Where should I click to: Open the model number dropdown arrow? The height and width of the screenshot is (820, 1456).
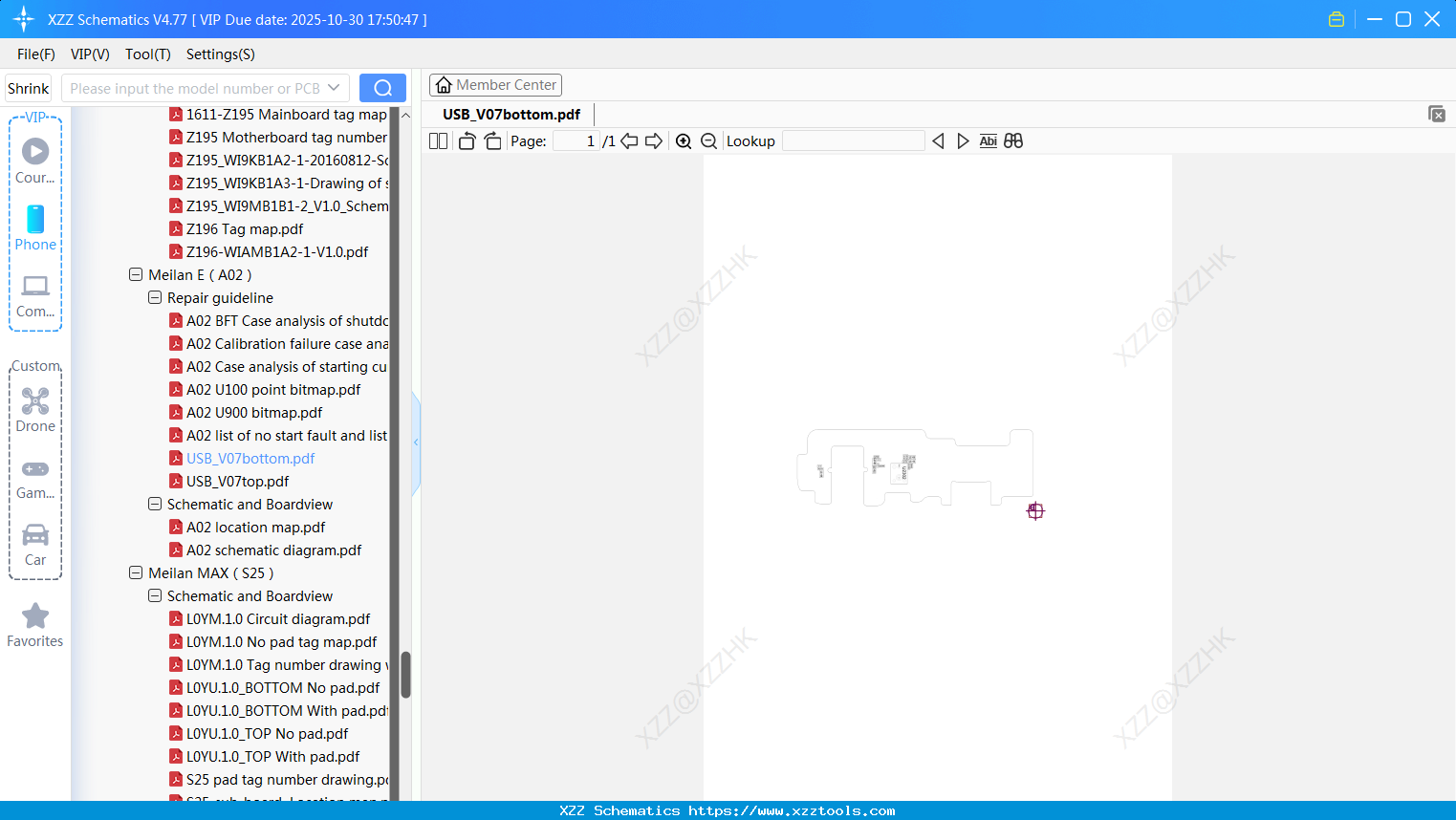coord(334,88)
